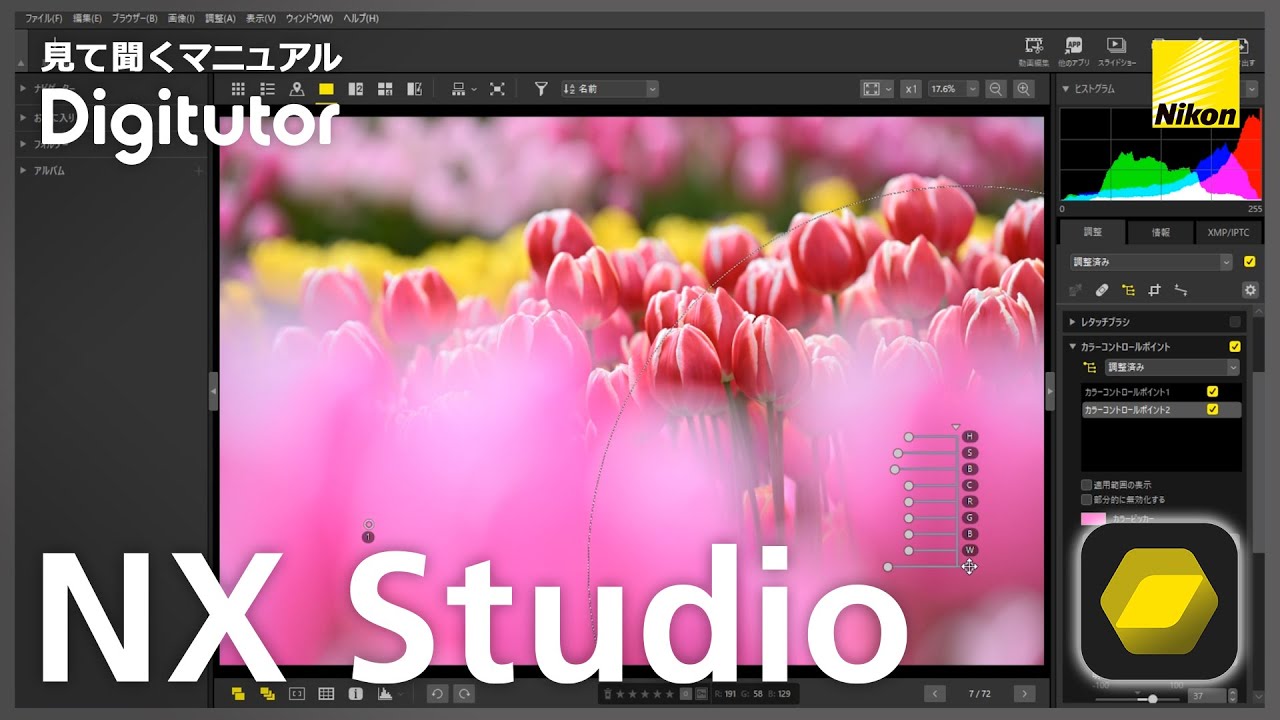Select the straighten tool icon

(x=1180, y=290)
